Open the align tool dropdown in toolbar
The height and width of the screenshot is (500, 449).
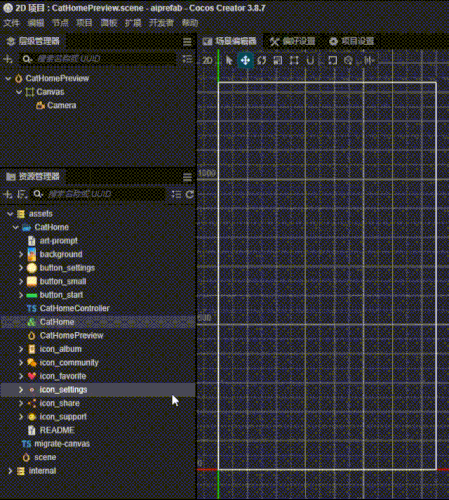369,60
